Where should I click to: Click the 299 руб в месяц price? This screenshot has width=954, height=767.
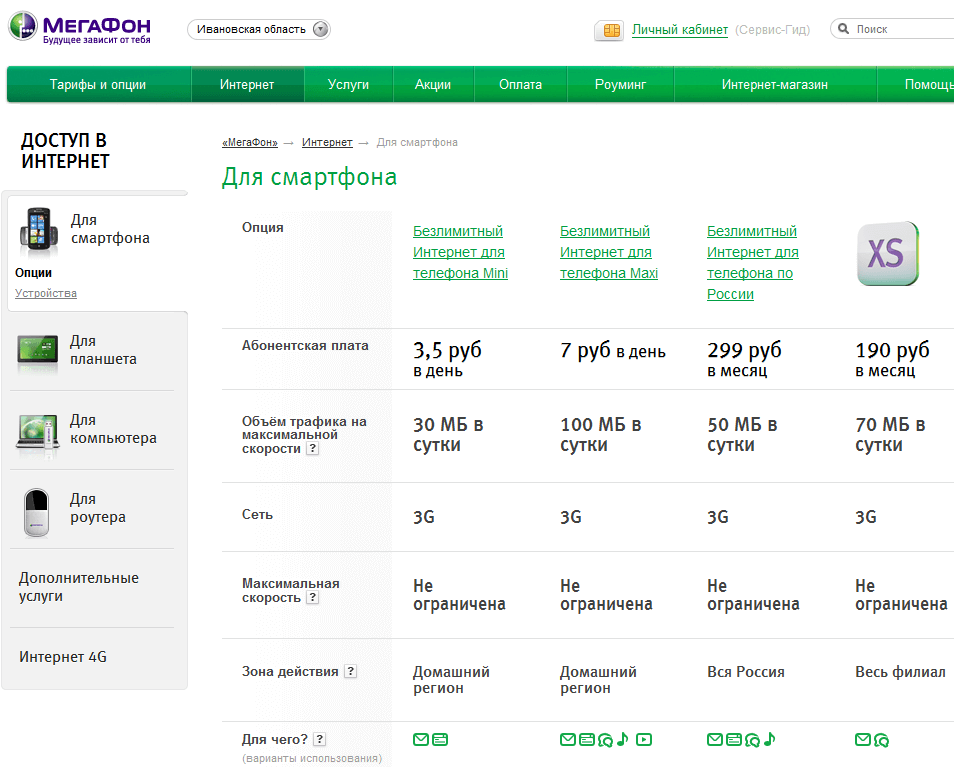point(744,359)
